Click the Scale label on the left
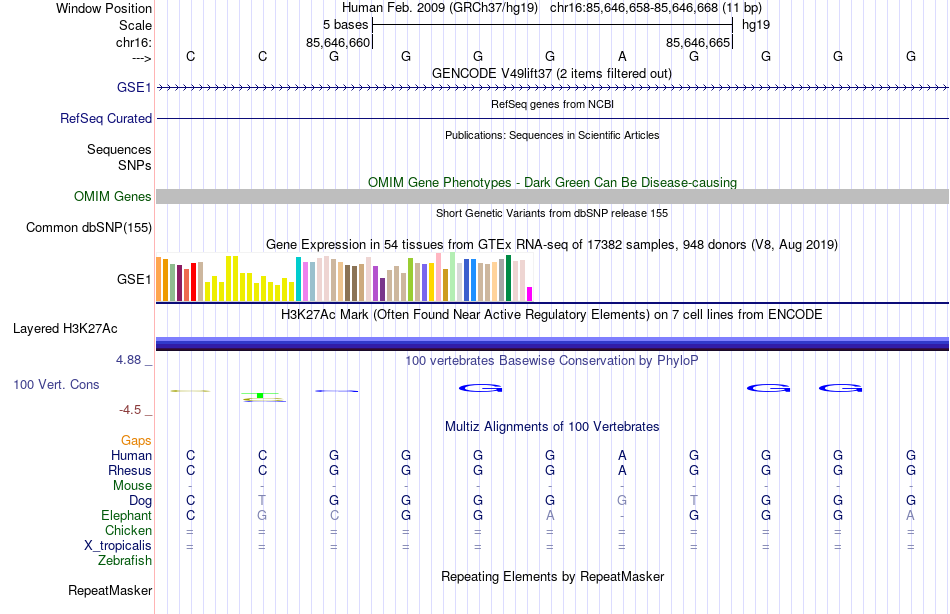The height and width of the screenshot is (614, 950). (x=135, y=25)
